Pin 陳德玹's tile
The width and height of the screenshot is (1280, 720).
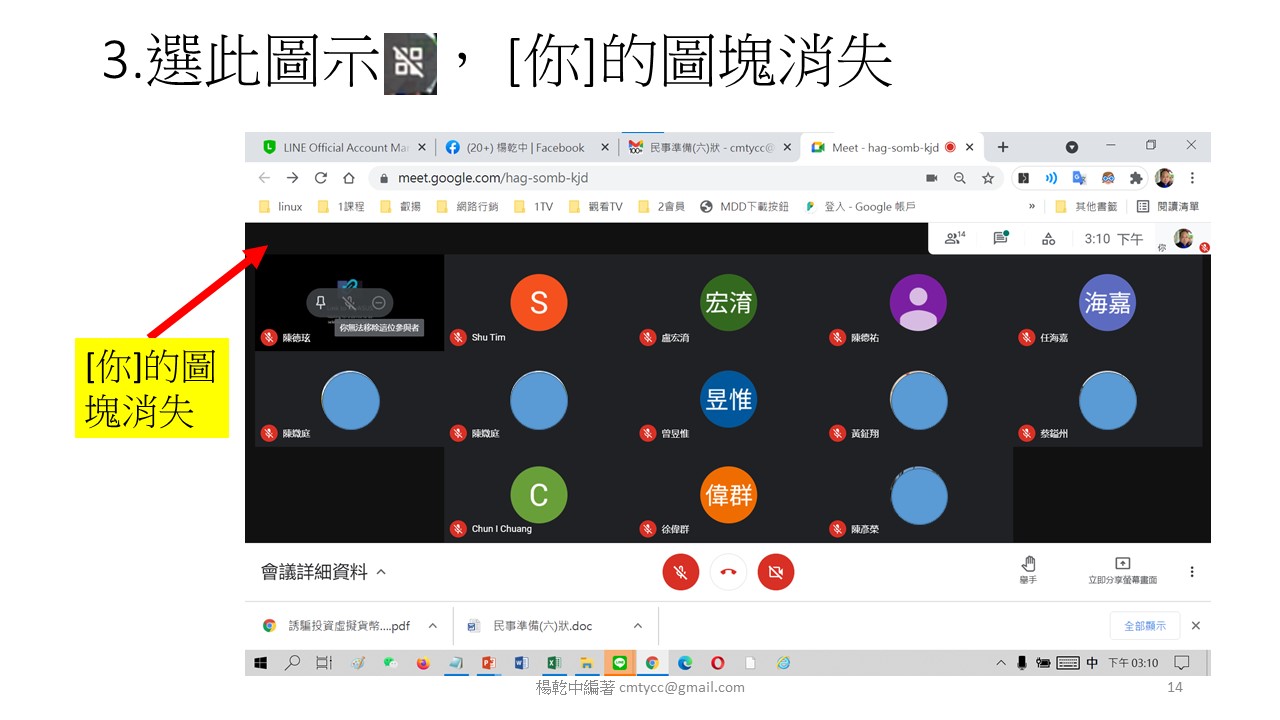point(320,302)
